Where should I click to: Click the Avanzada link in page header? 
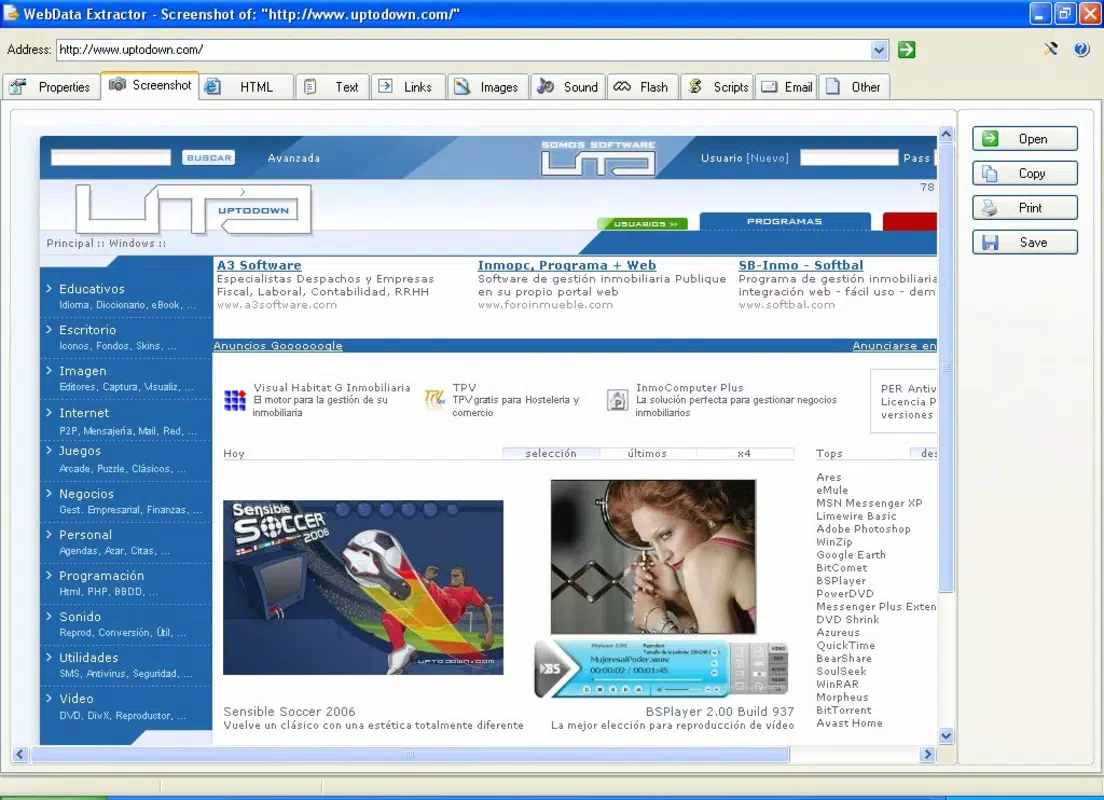(294, 158)
